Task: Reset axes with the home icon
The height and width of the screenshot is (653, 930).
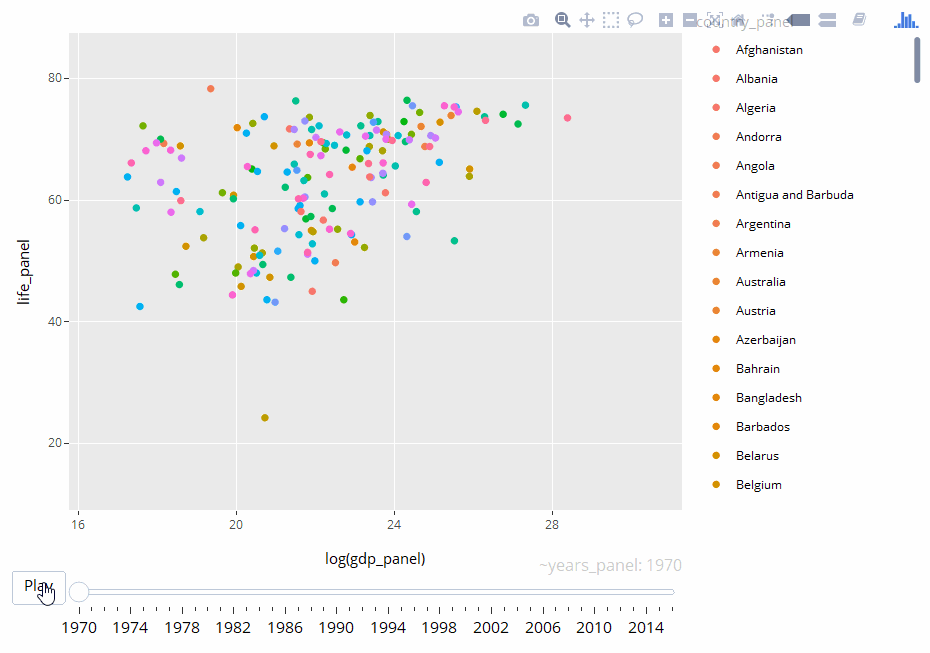Action: point(737,19)
